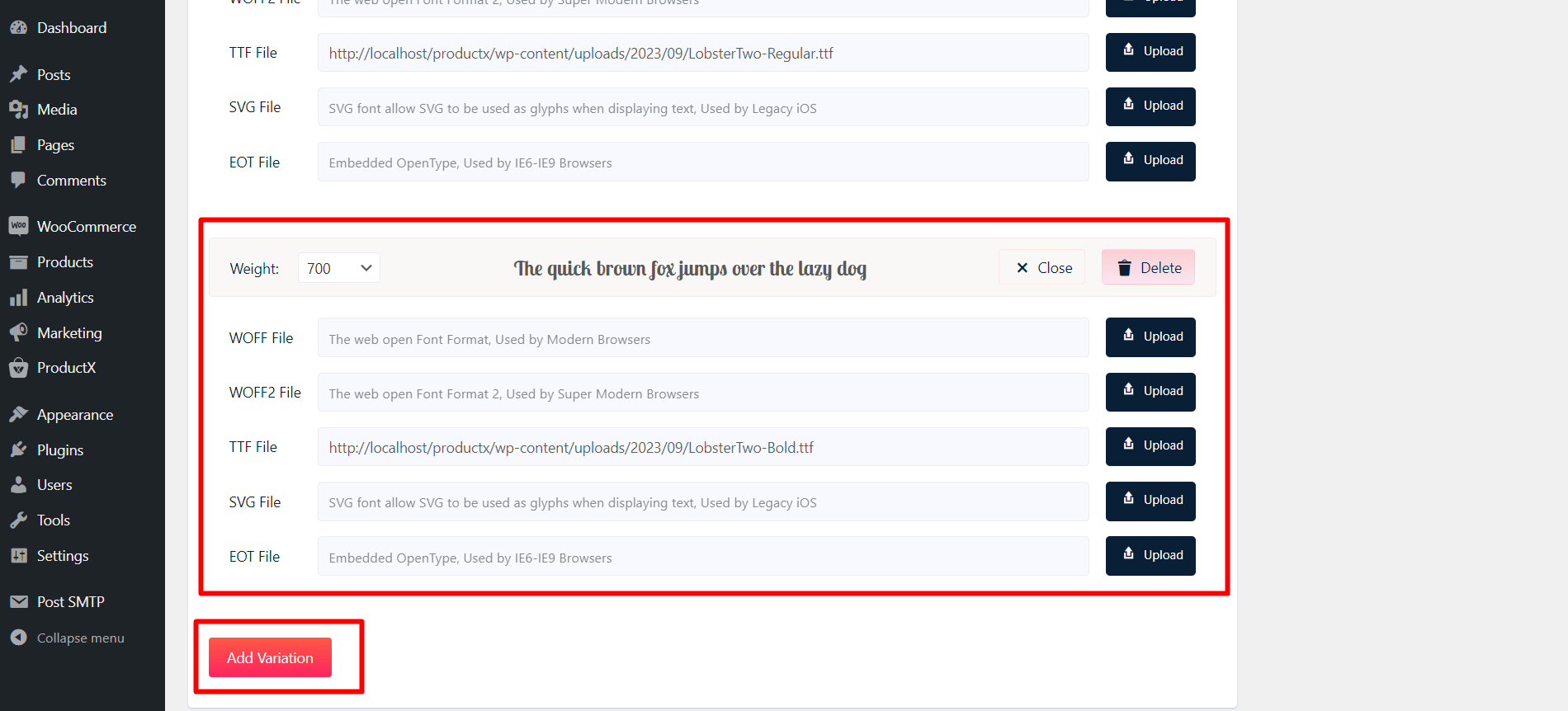1568x711 pixels.
Task: Delete the 700 weight font variation
Action: coord(1148,268)
